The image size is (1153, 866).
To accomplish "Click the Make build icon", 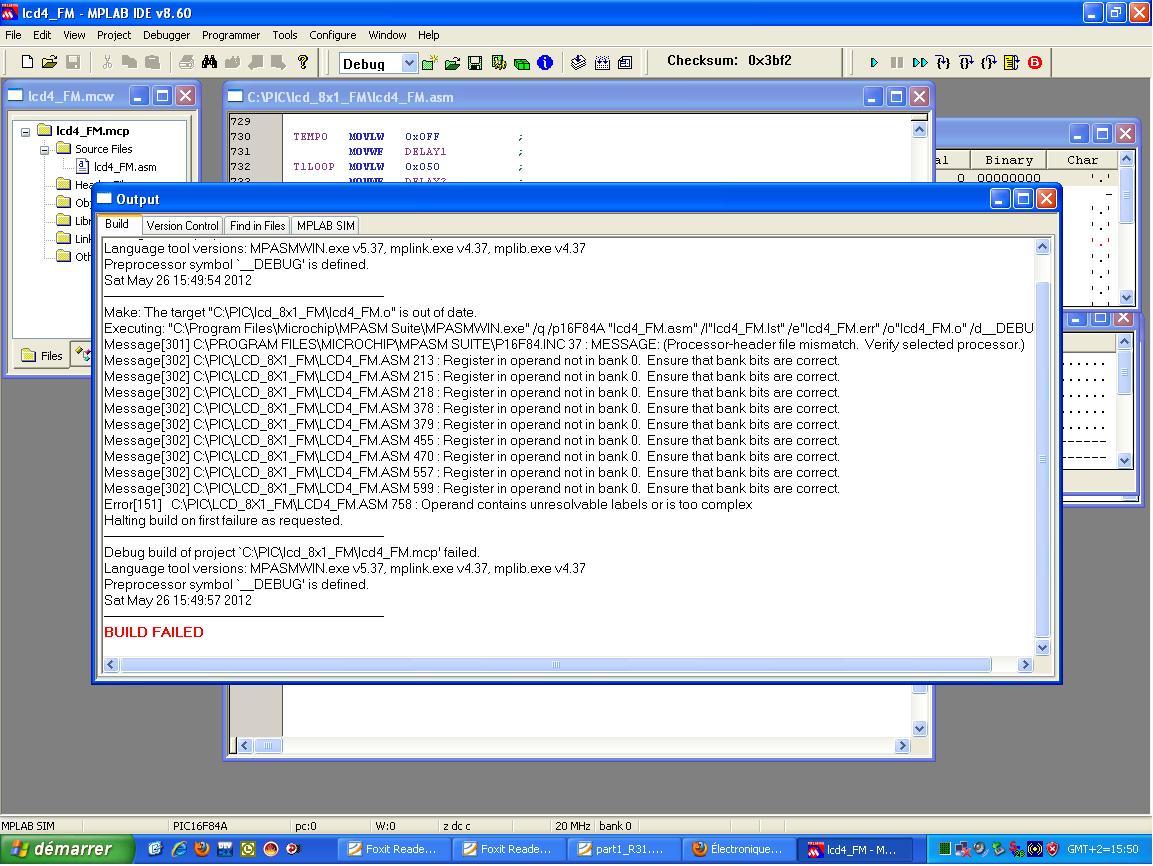I will [578, 63].
